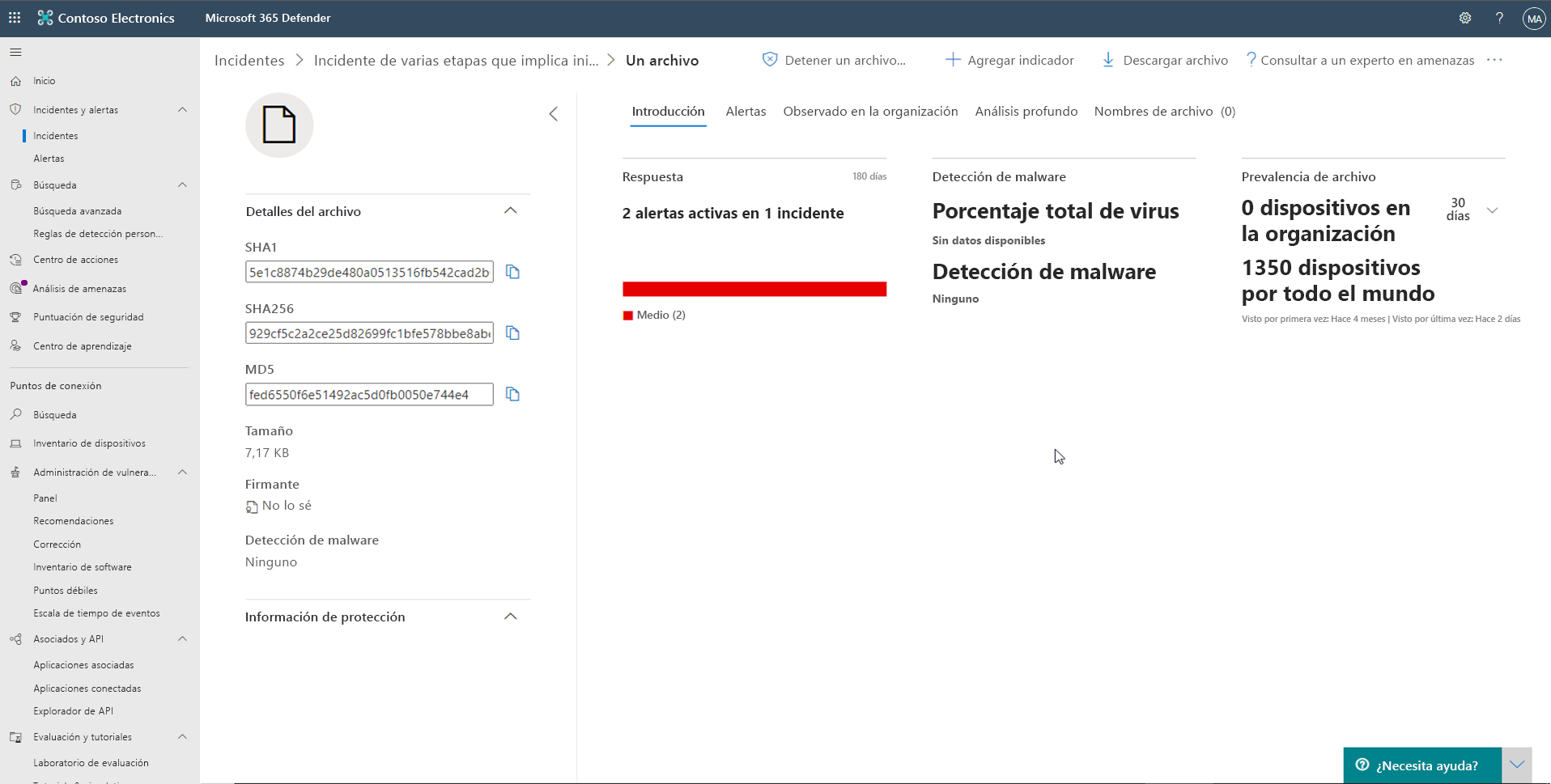Switch to the Alertas tab
The width and height of the screenshot is (1551, 784).
click(x=746, y=112)
